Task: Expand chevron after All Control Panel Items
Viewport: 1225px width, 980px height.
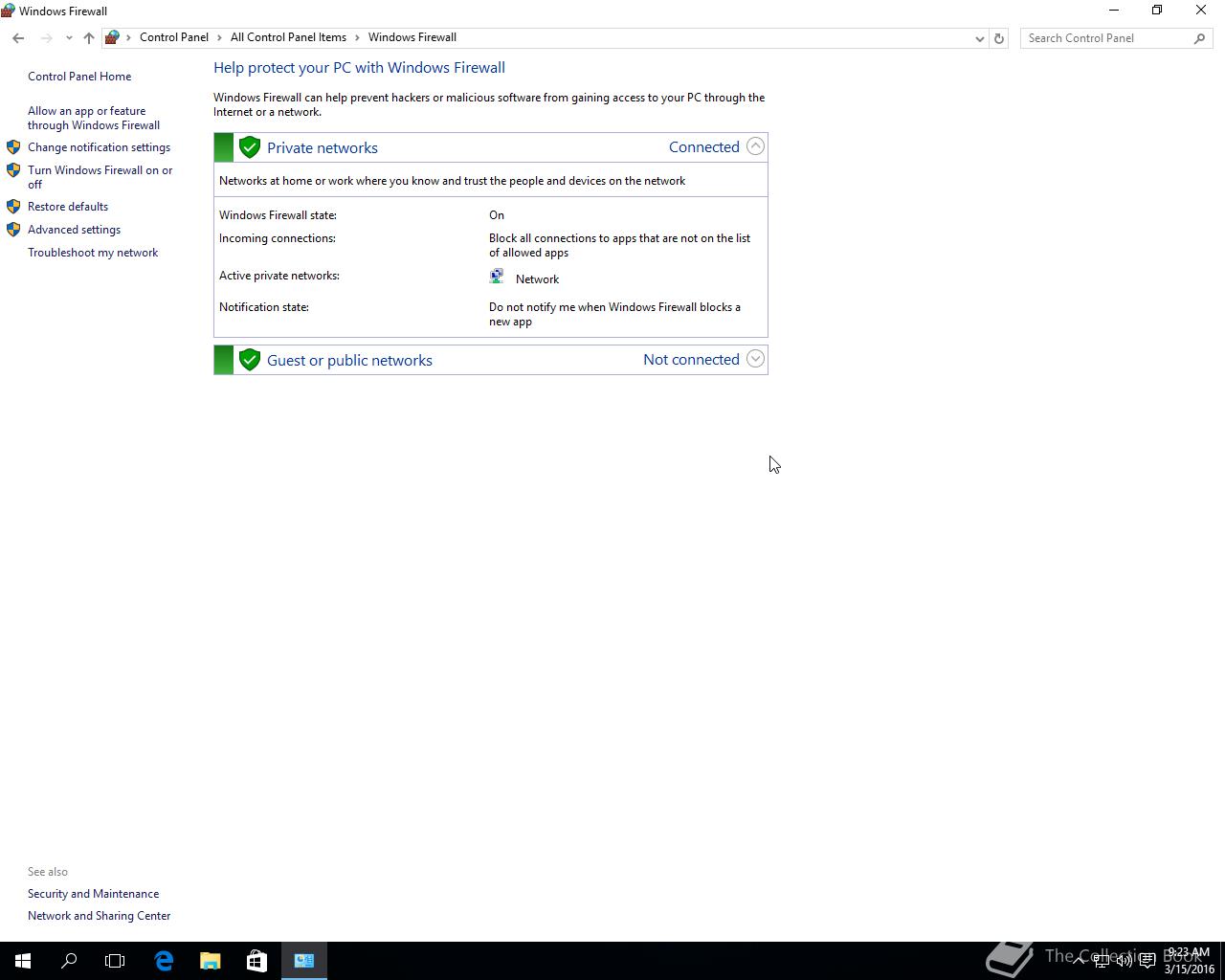Action: [358, 37]
